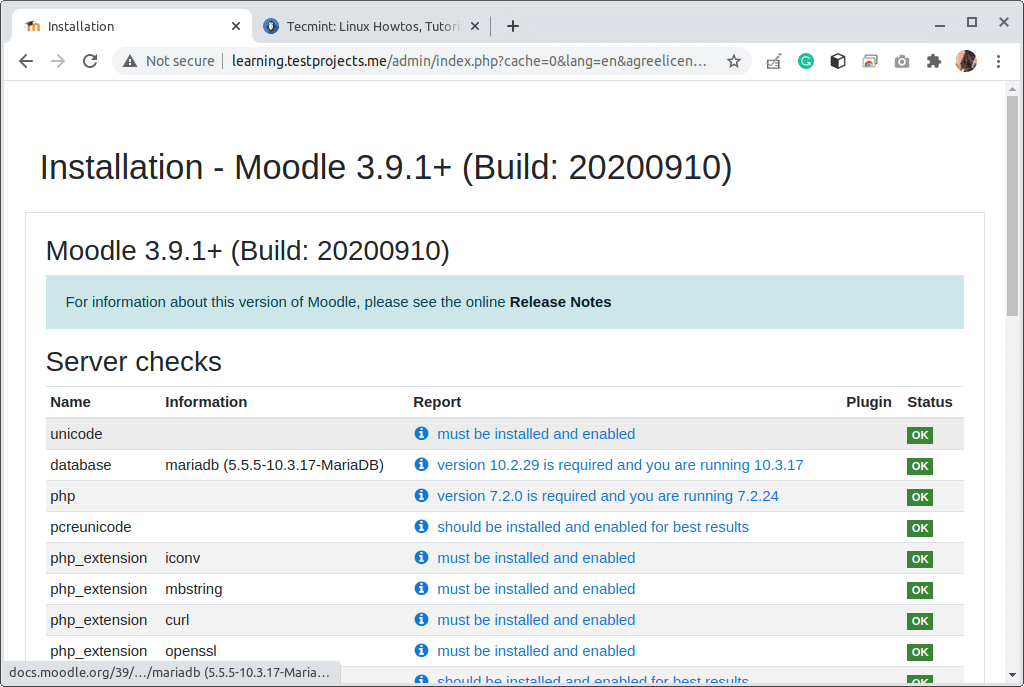This screenshot has width=1024, height=687.
Task: Click info icon in curl row
Action: click(421, 620)
